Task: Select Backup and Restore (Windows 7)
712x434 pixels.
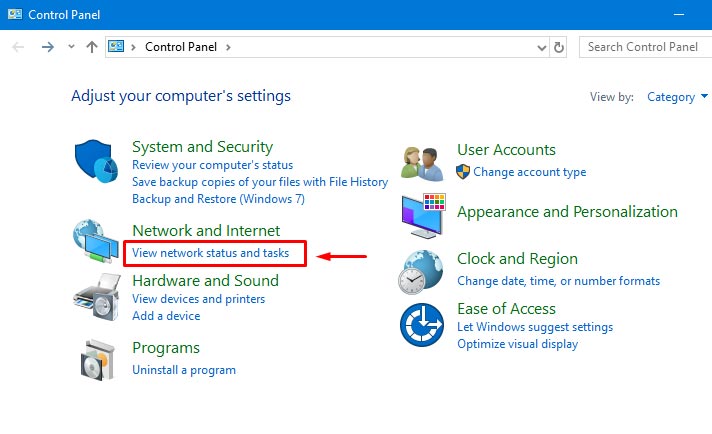Action: (218, 199)
